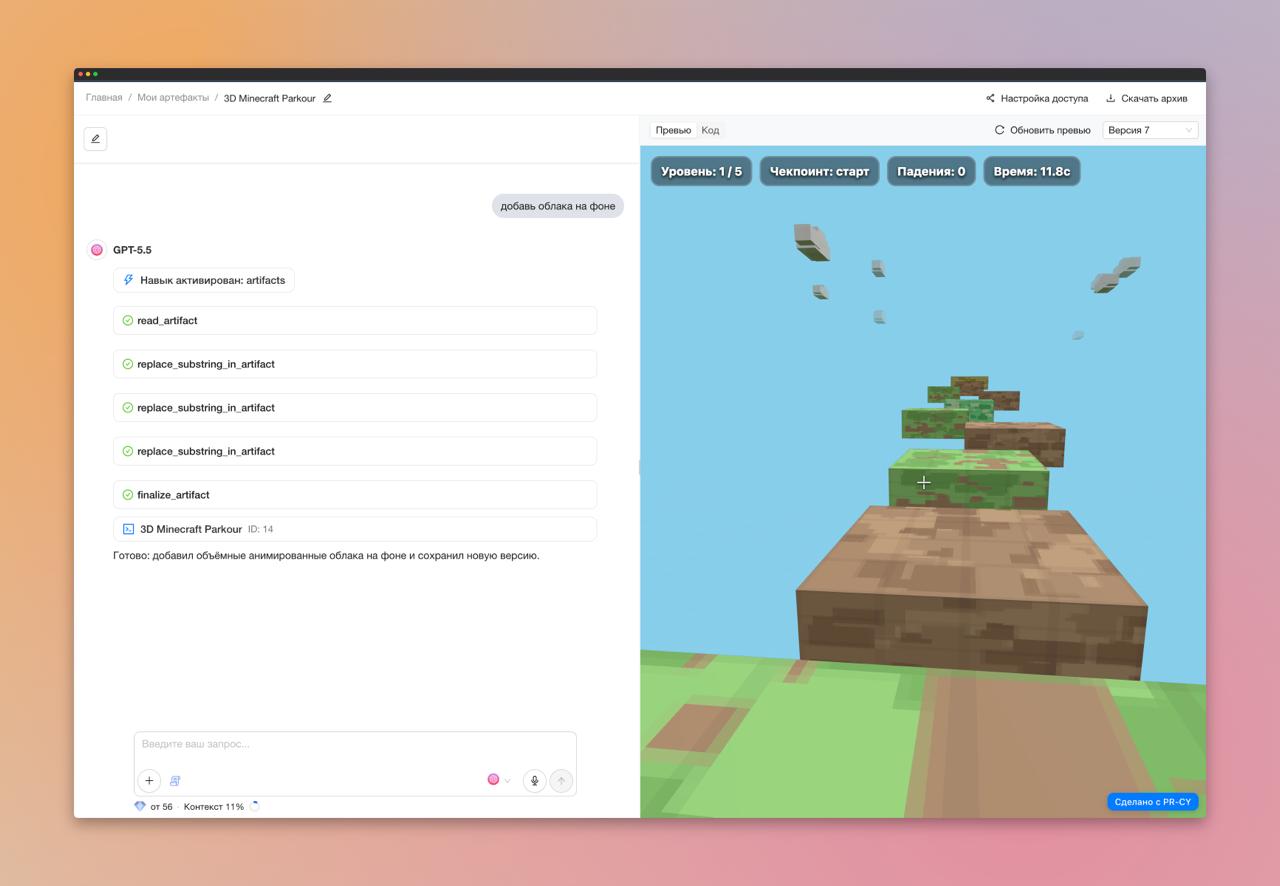Open the Версия 7 version dropdown
The image size is (1280, 886).
1150,130
